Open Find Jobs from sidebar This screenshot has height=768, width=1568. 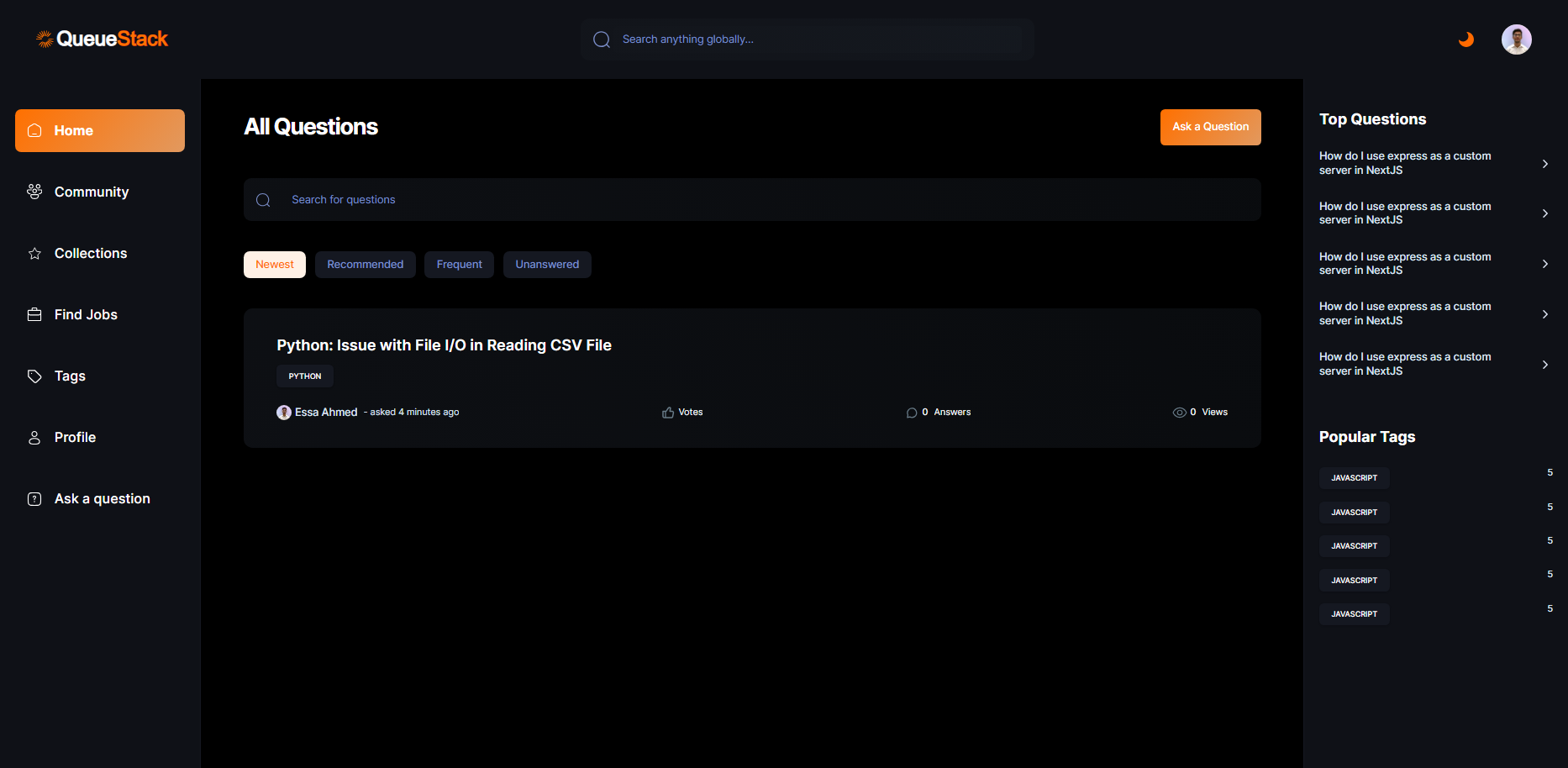click(100, 314)
